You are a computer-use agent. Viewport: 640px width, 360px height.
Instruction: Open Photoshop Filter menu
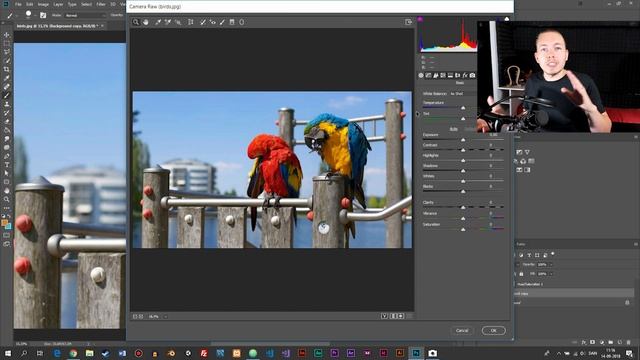[101, 4]
